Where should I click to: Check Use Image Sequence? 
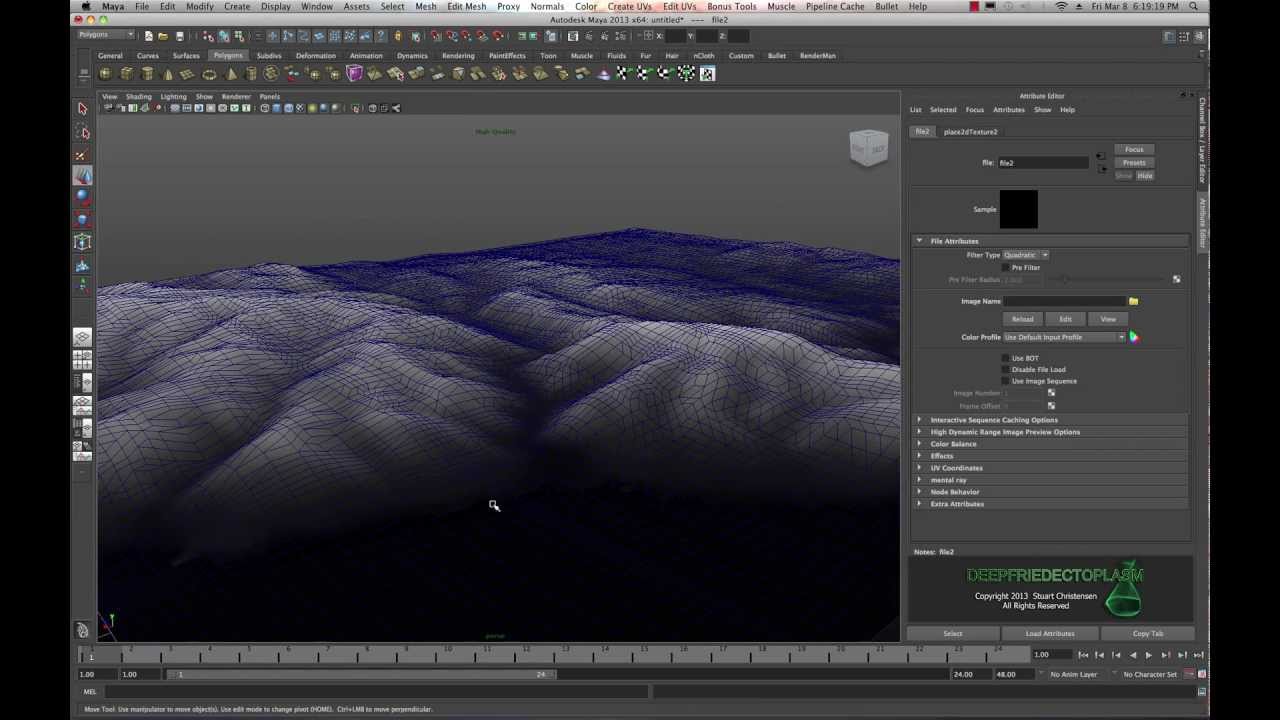(1006, 381)
